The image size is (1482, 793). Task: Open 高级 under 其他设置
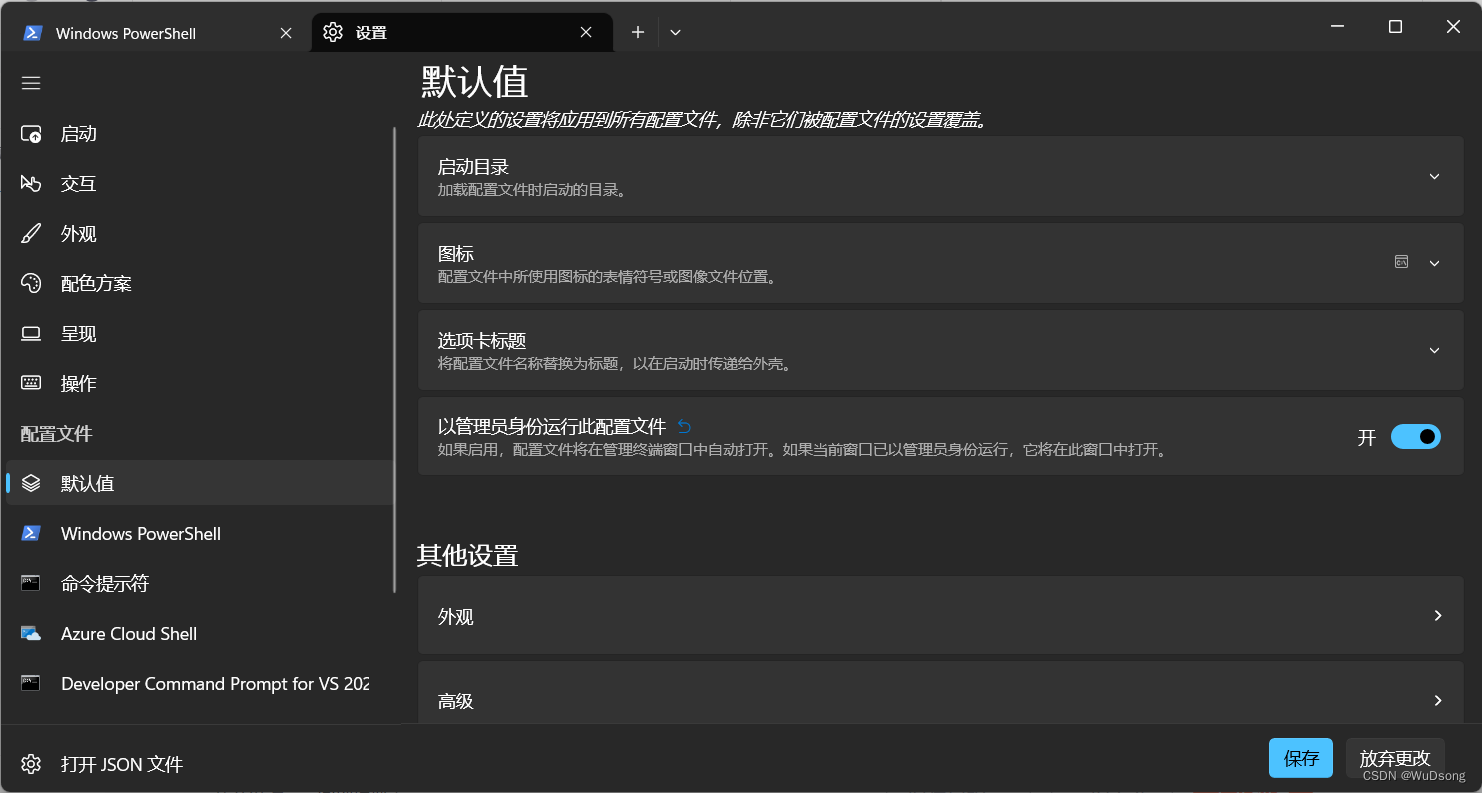[940, 700]
